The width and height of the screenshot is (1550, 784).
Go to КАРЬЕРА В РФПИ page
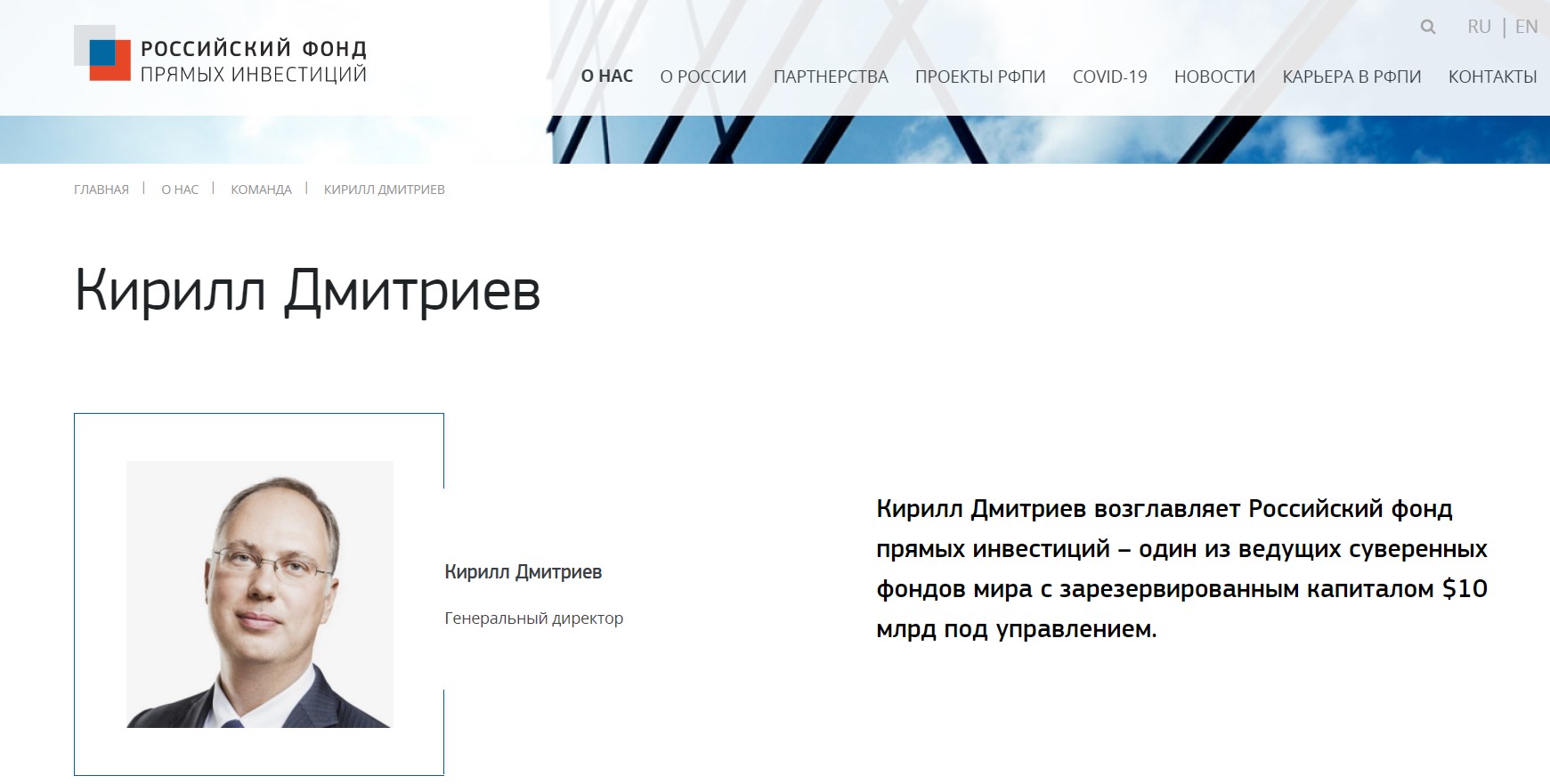tap(1351, 77)
